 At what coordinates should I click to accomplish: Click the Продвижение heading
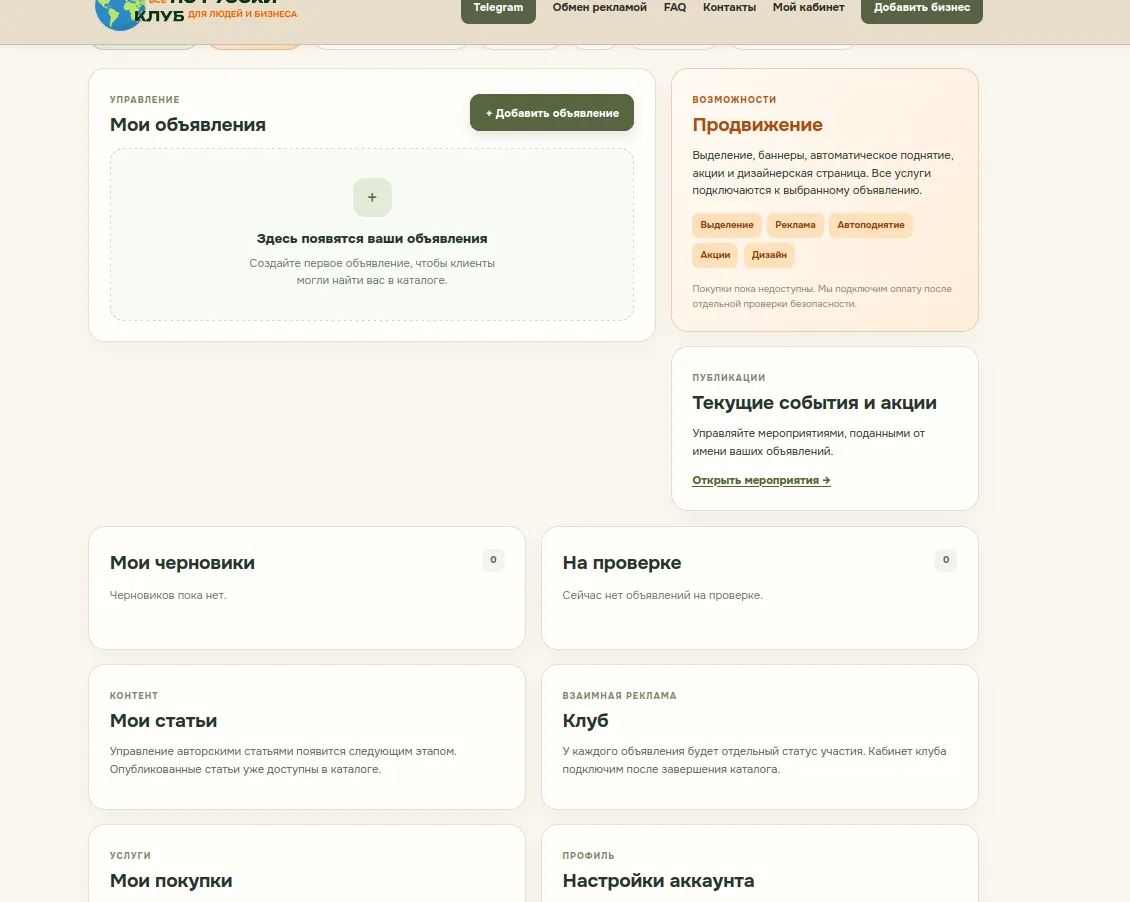(757, 125)
